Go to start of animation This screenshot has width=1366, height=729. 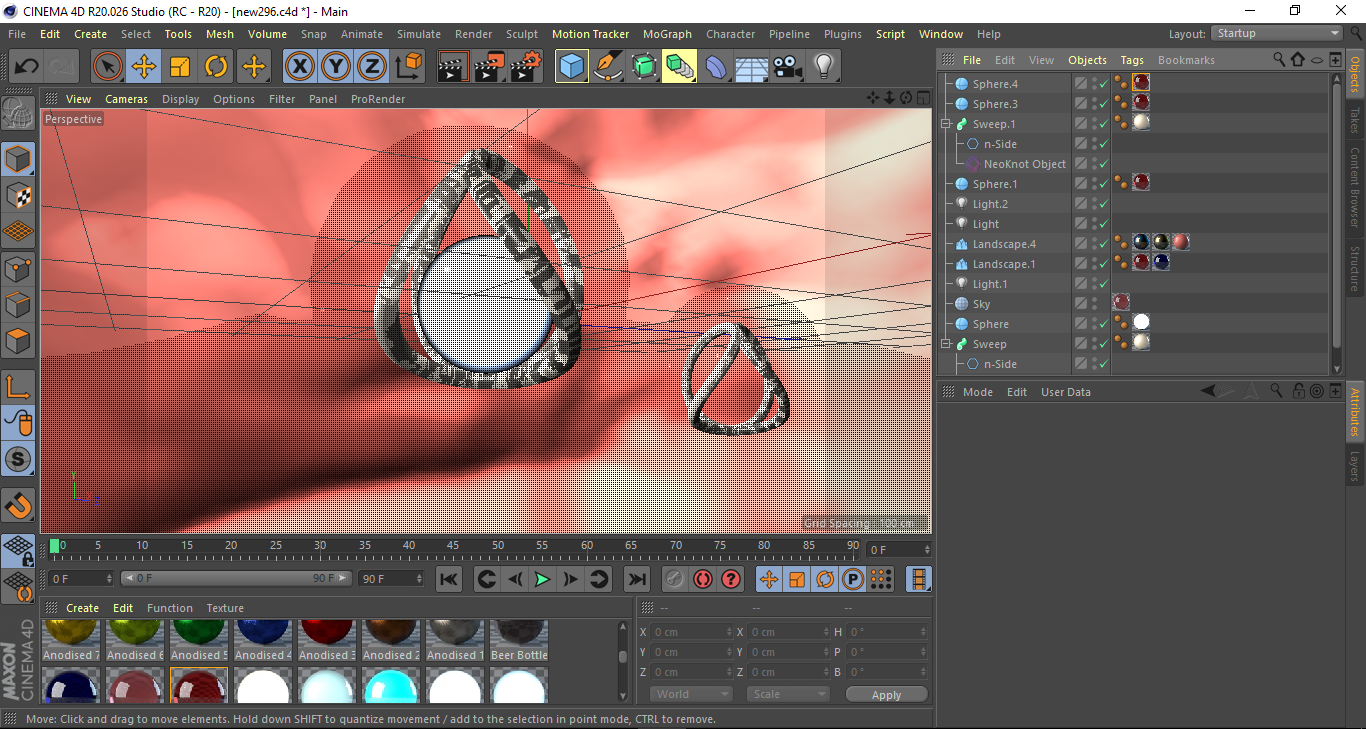[x=449, y=579]
